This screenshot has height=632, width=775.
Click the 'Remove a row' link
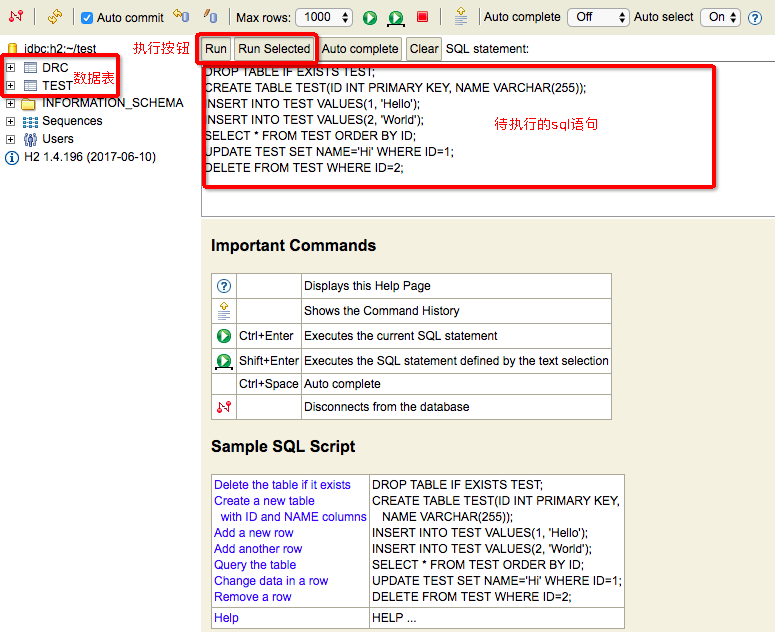coord(253,597)
